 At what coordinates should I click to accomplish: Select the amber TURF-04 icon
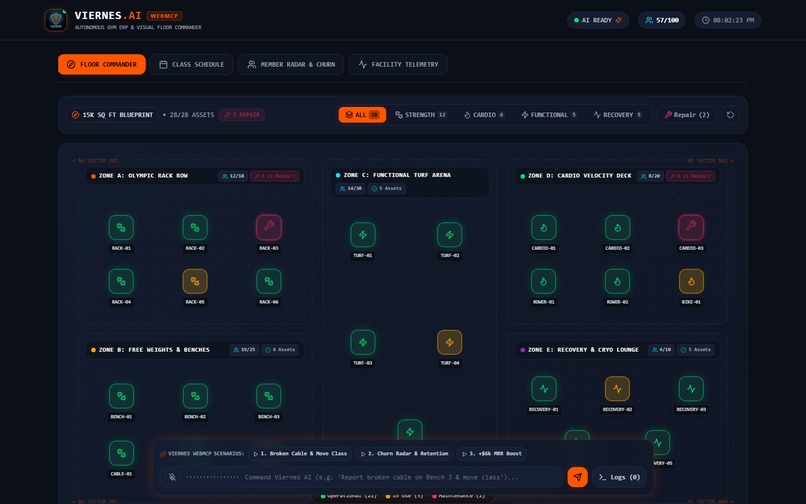click(x=450, y=343)
